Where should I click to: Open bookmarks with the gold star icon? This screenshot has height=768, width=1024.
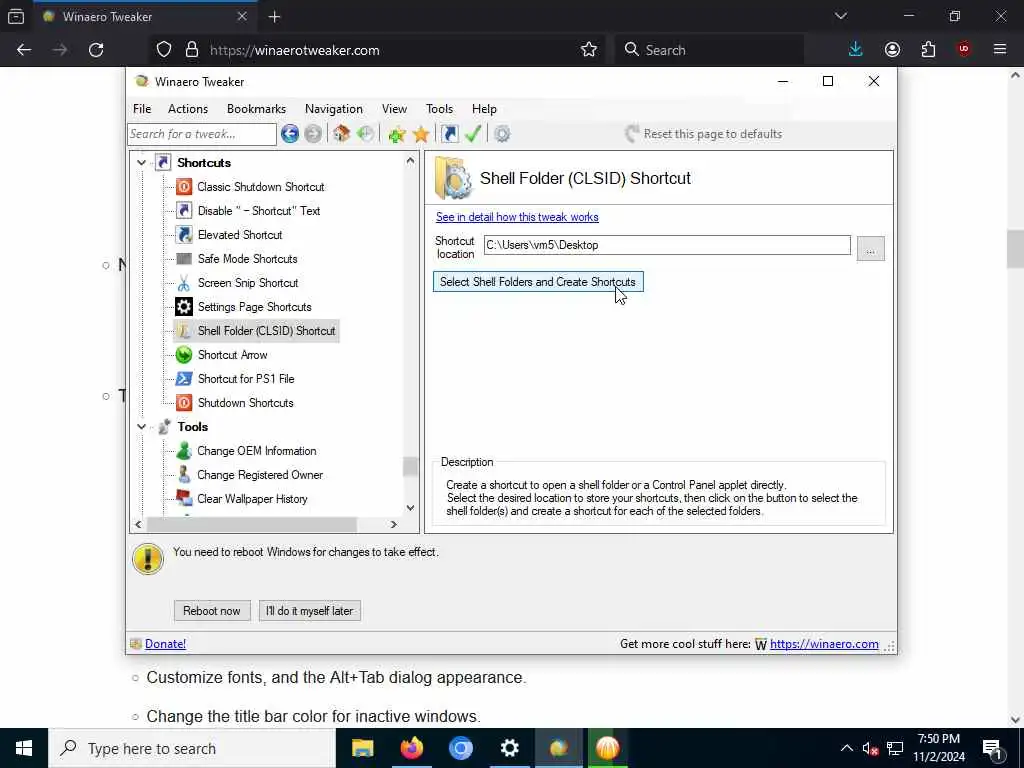click(x=421, y=134)
